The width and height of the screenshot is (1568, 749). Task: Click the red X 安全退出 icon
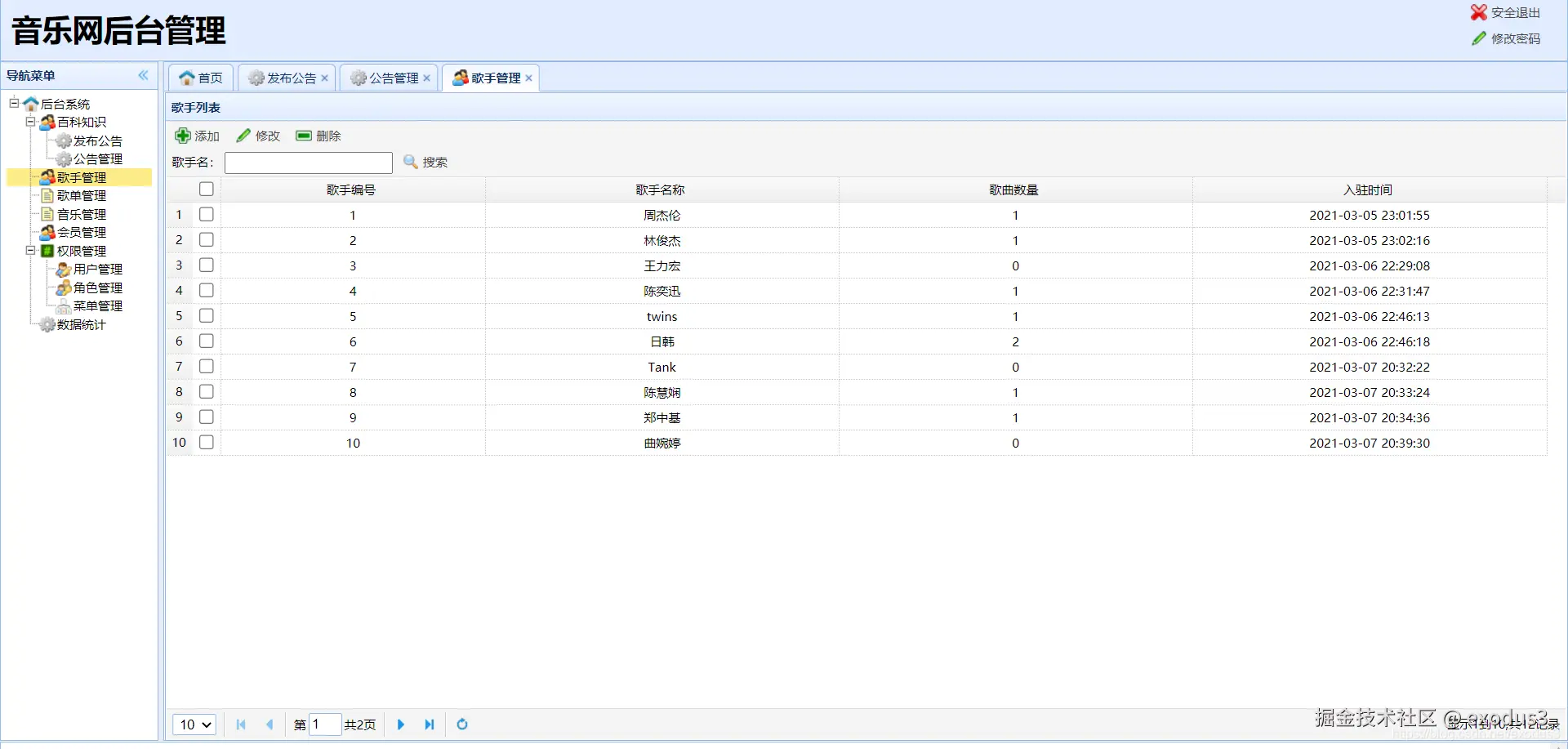coord(1479,12)
